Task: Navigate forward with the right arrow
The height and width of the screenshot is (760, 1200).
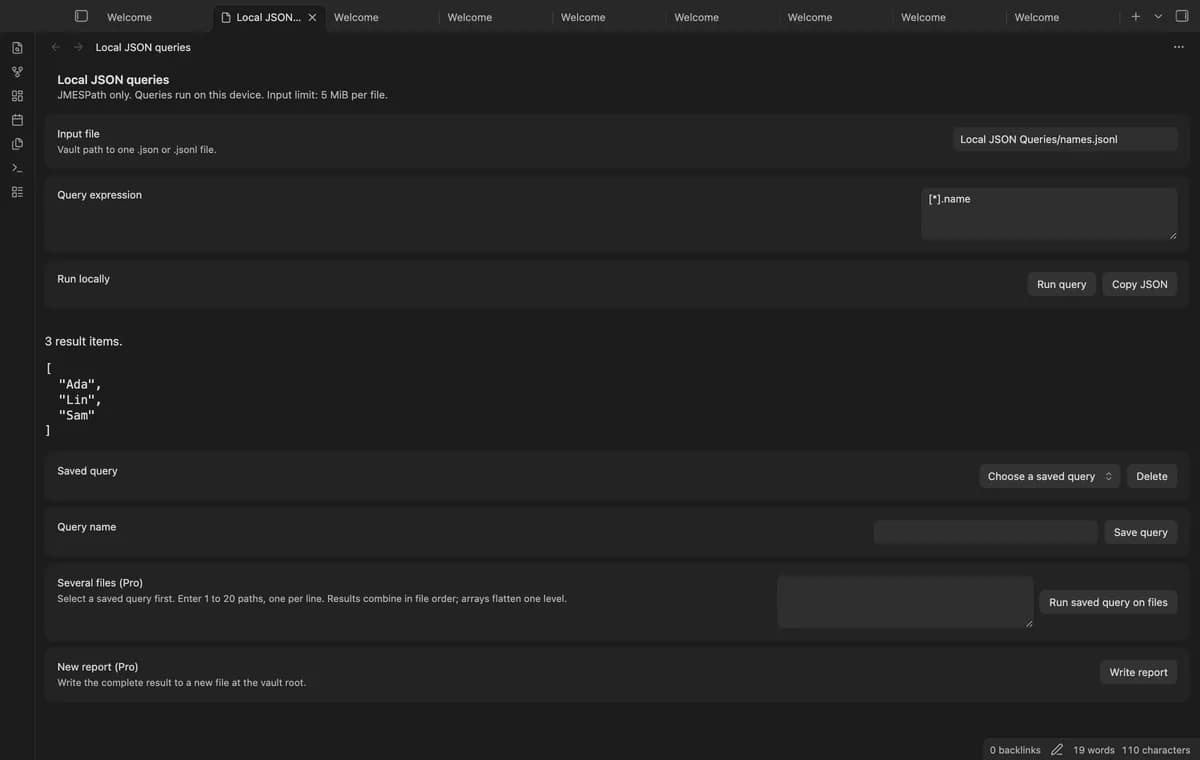Action: (78, 47)
